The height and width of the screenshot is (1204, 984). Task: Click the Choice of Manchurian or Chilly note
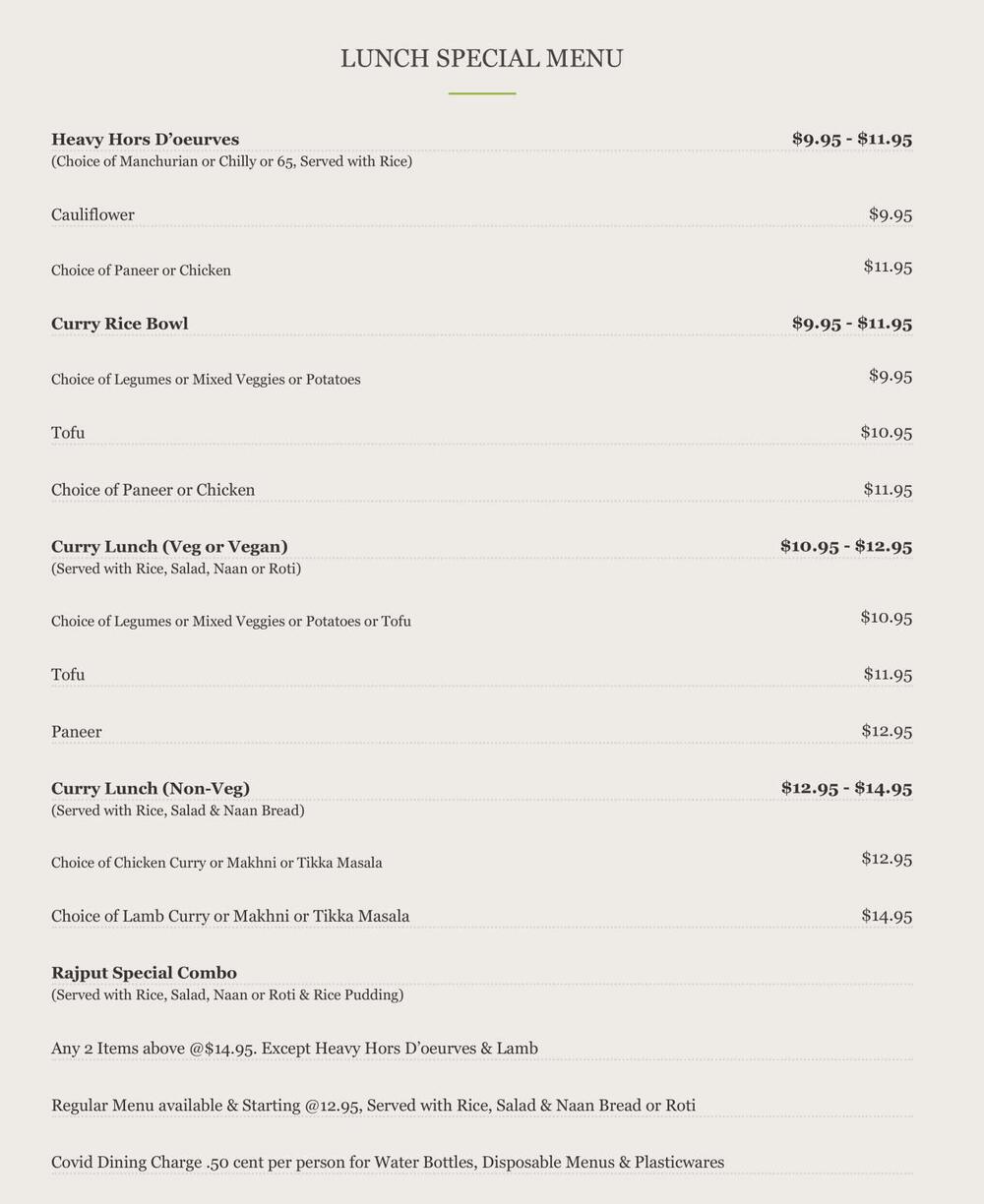coord(231,161)
